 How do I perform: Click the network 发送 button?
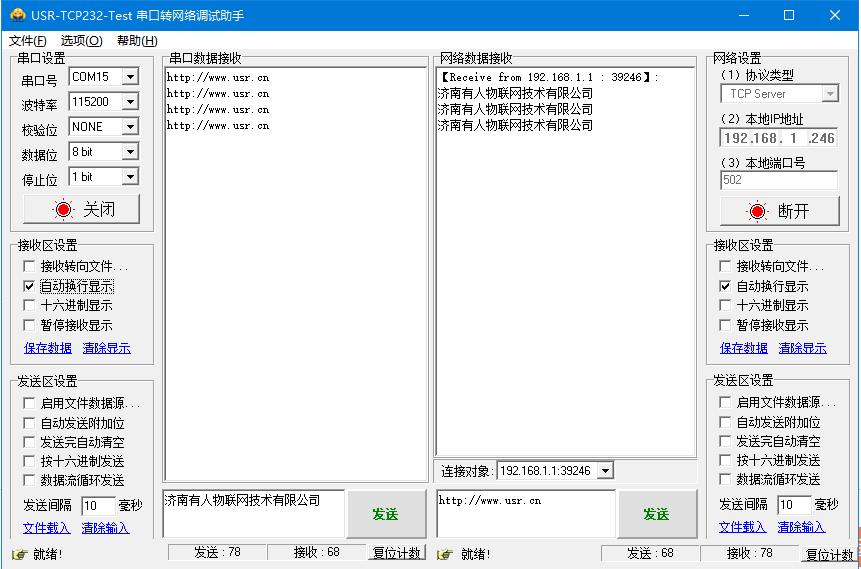(657, 514)
